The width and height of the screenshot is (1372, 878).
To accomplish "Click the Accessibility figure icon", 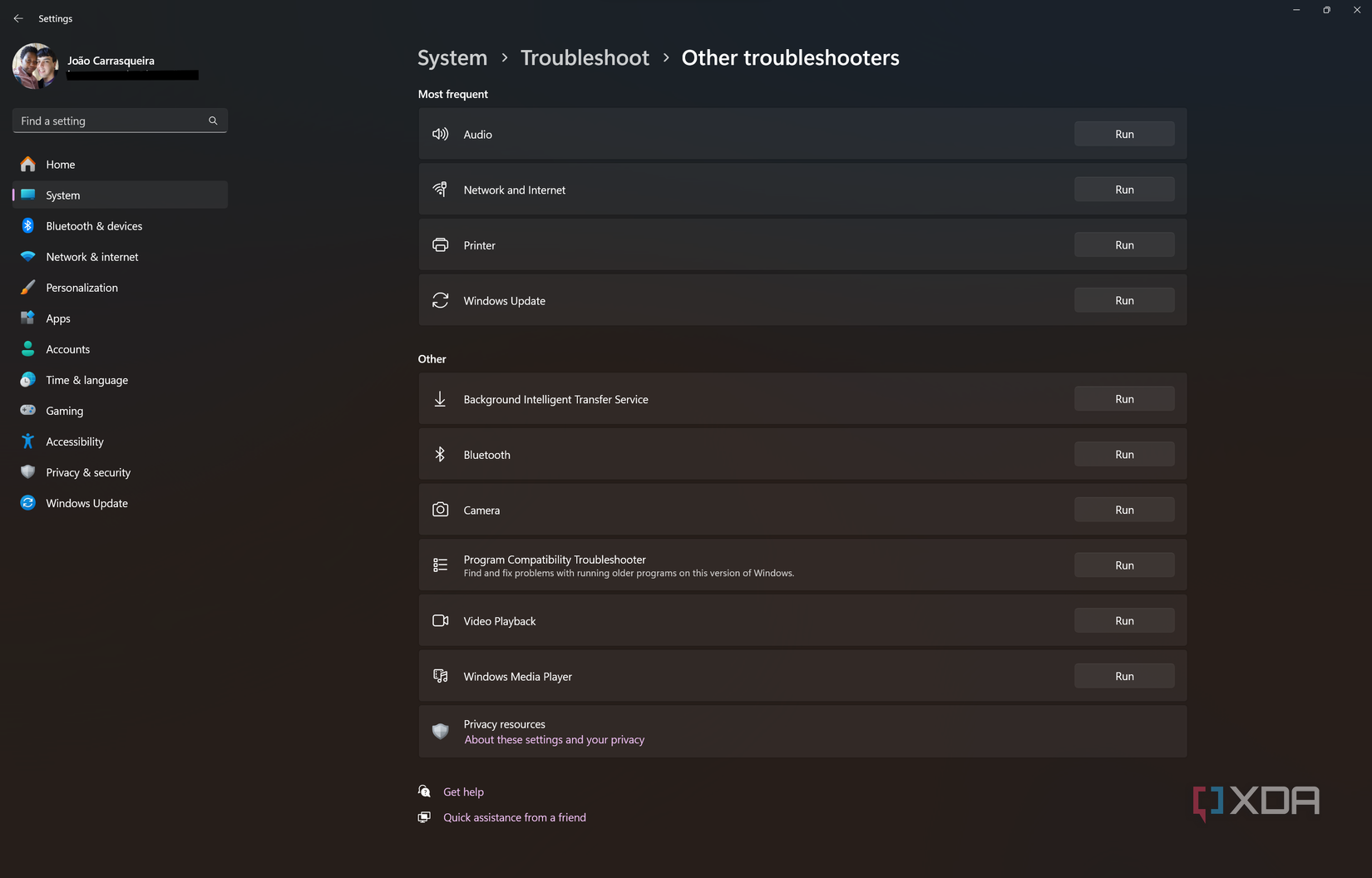I will coord(28,441).
